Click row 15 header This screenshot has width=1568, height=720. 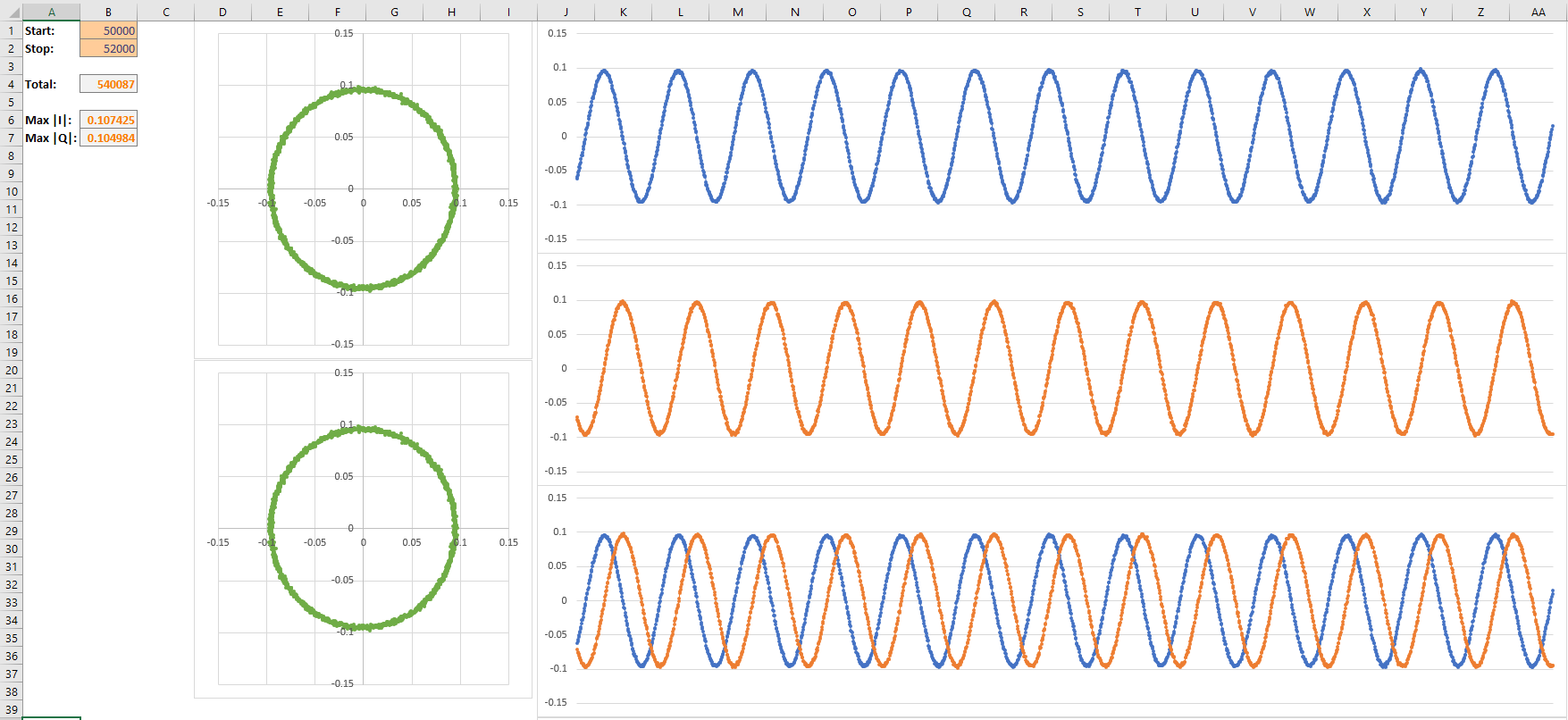11,280
